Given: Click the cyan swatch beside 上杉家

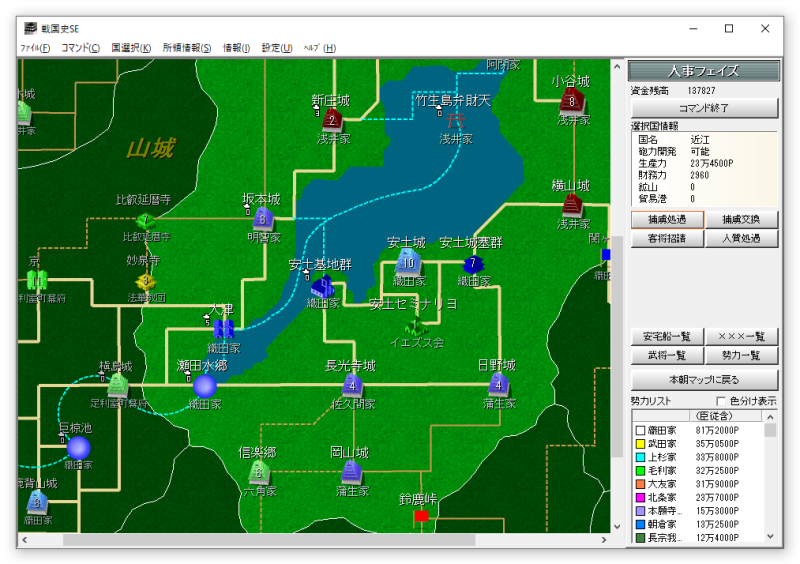Looking at the screenshot, I should point(640,457).
